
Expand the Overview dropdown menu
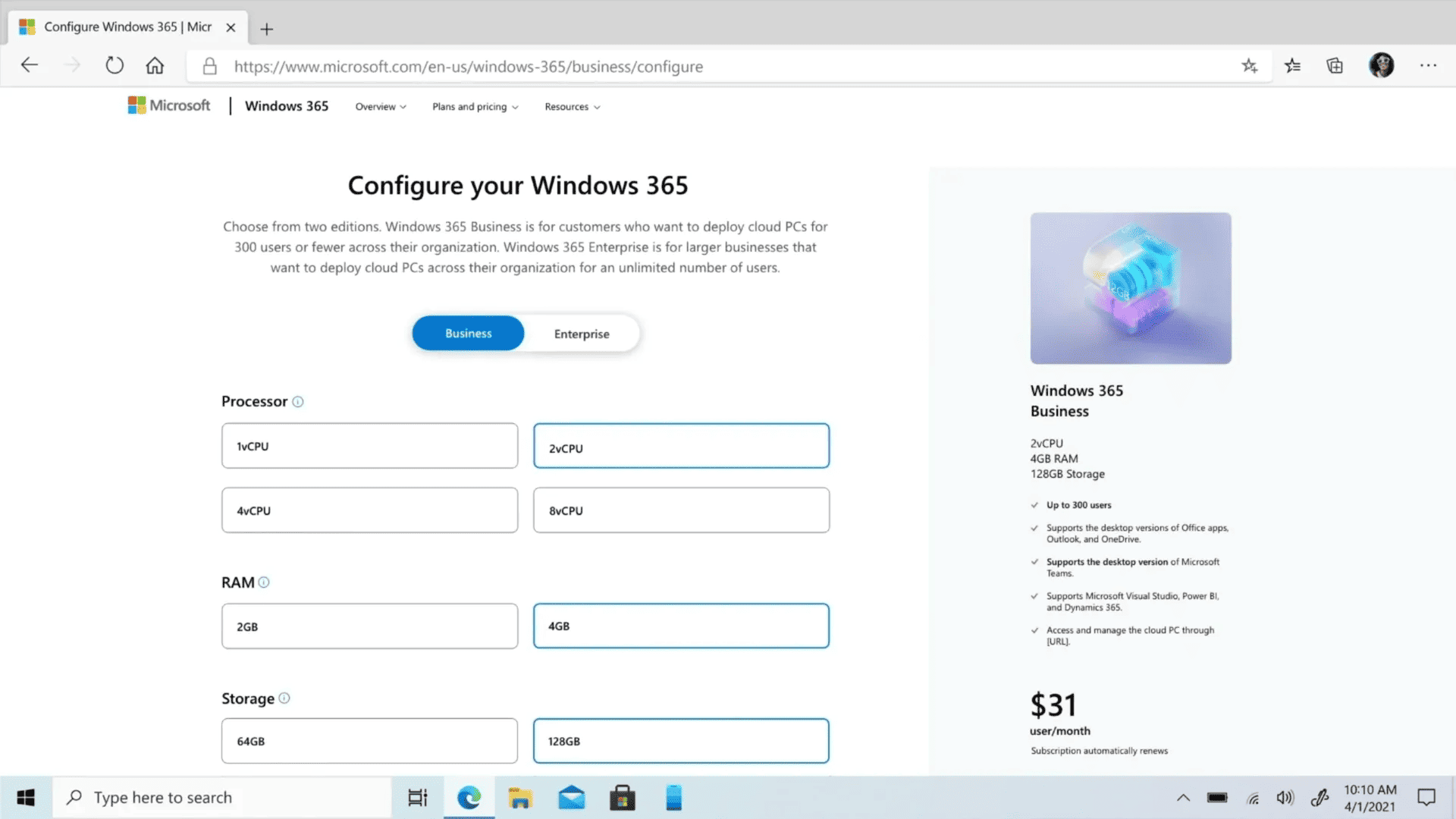click(380, 106)
